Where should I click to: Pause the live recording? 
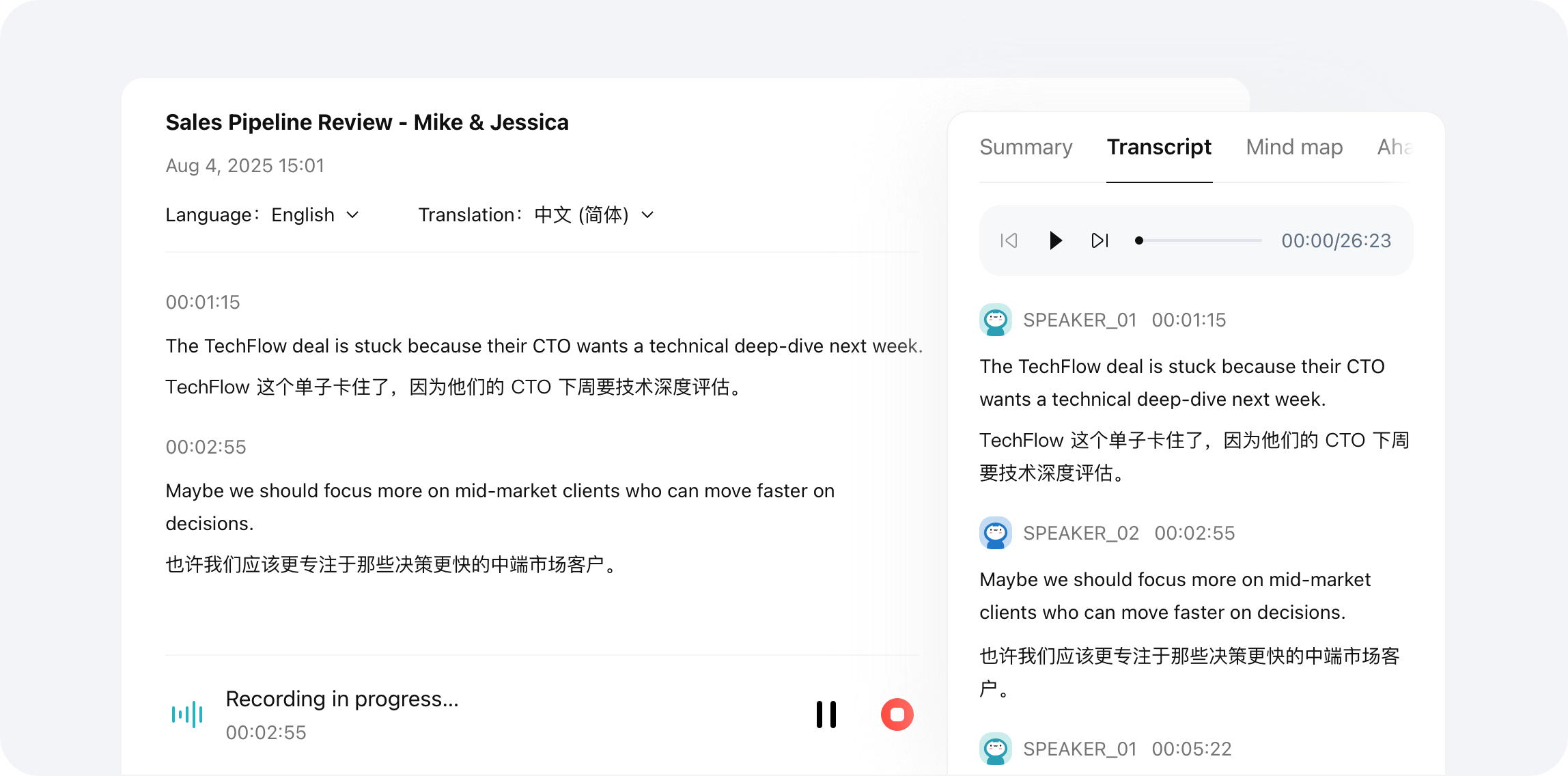[826, 715]
